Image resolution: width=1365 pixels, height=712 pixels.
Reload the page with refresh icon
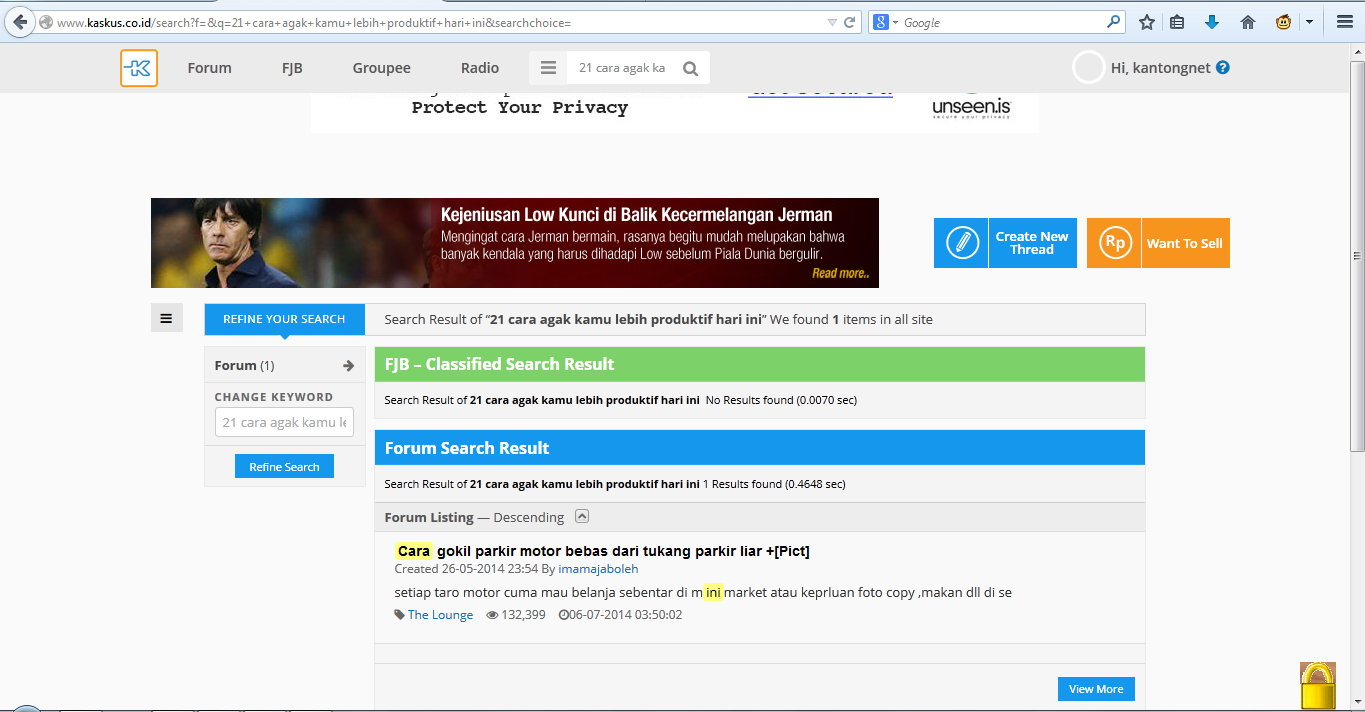(x=850, y=22)
